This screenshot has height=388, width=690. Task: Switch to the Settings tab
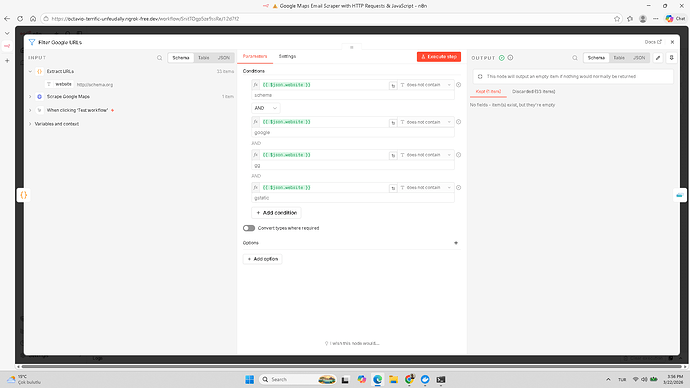[x=287, y=56]
